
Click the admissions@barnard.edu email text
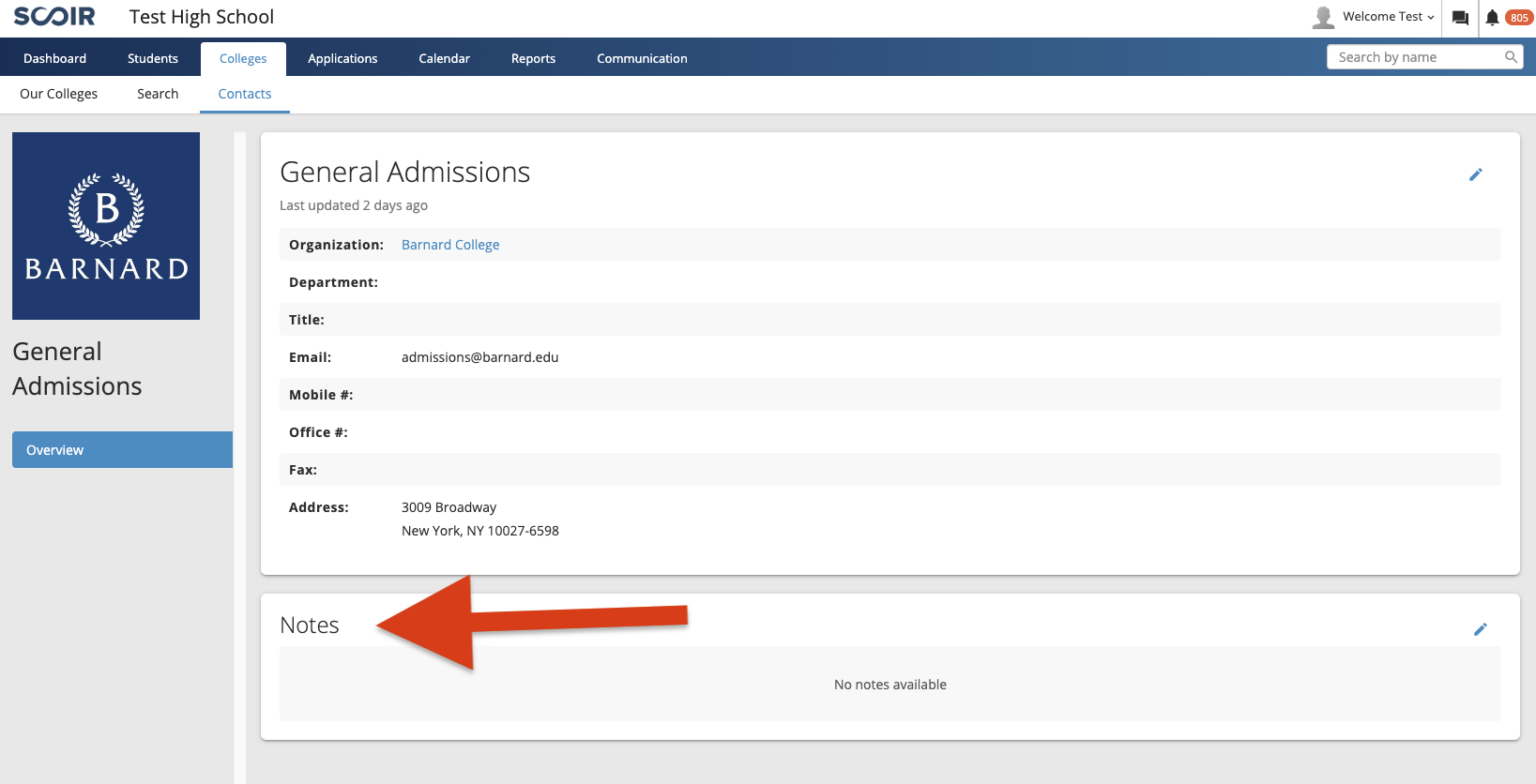(479, 357)
